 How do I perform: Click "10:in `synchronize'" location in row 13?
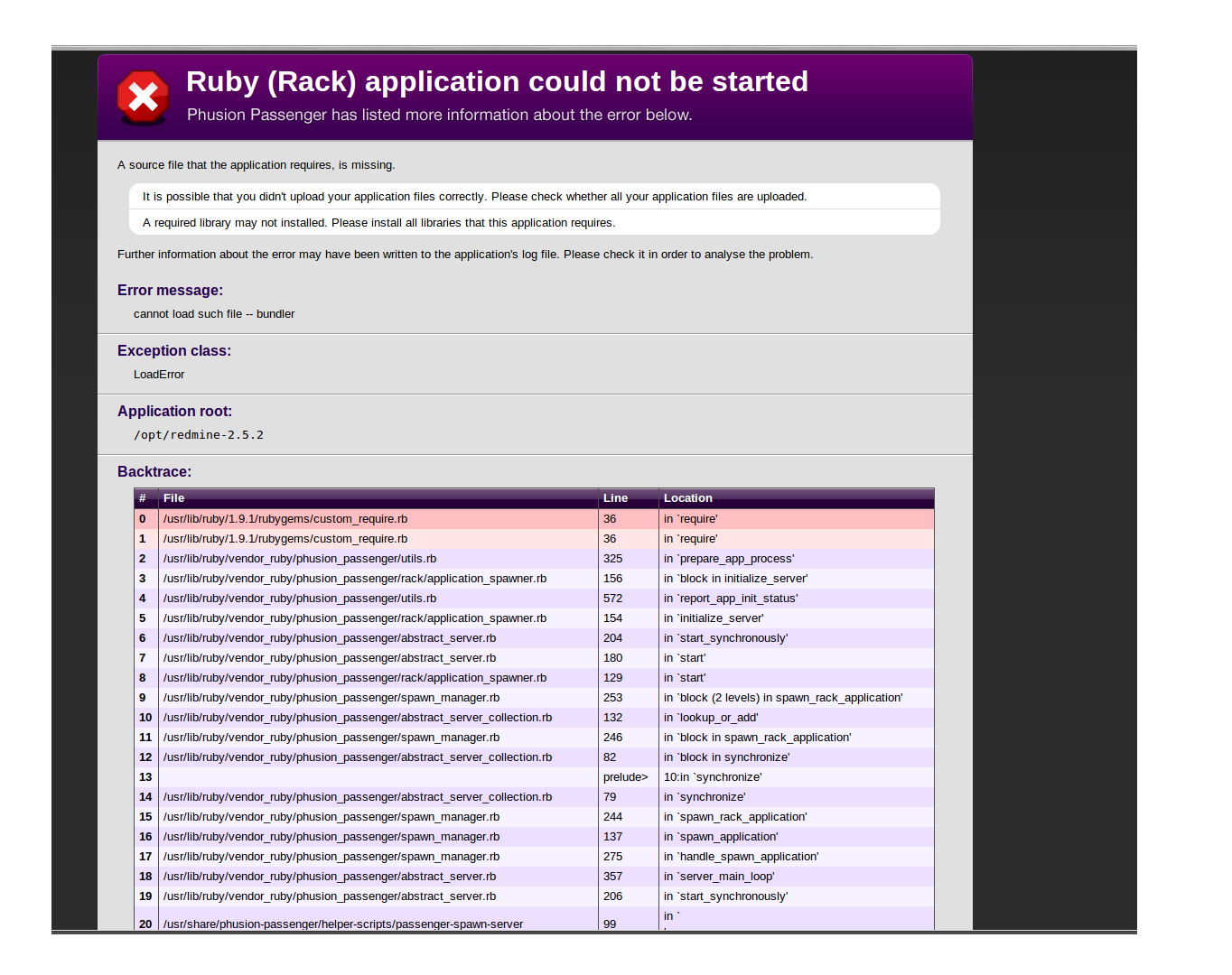[x=713, y=777]
